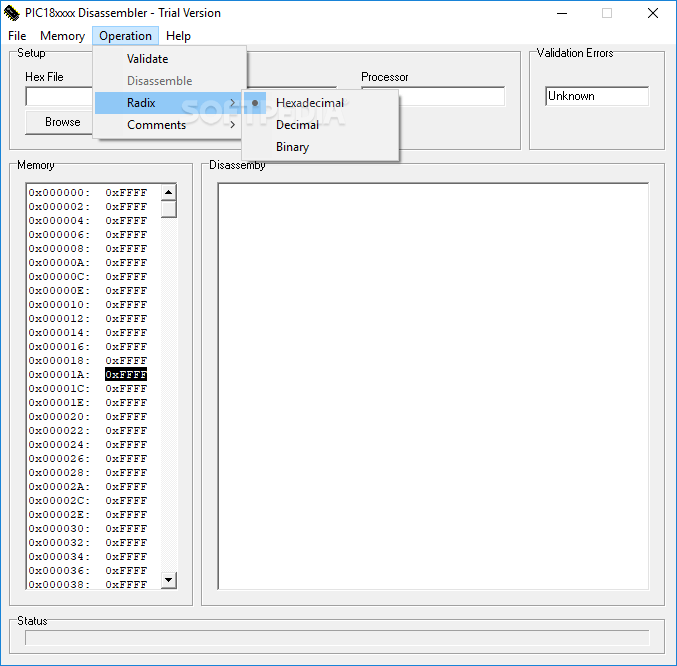
Task: Select memory address 0x000016 row
Action: pyautogui.click(x=88, y=347)
